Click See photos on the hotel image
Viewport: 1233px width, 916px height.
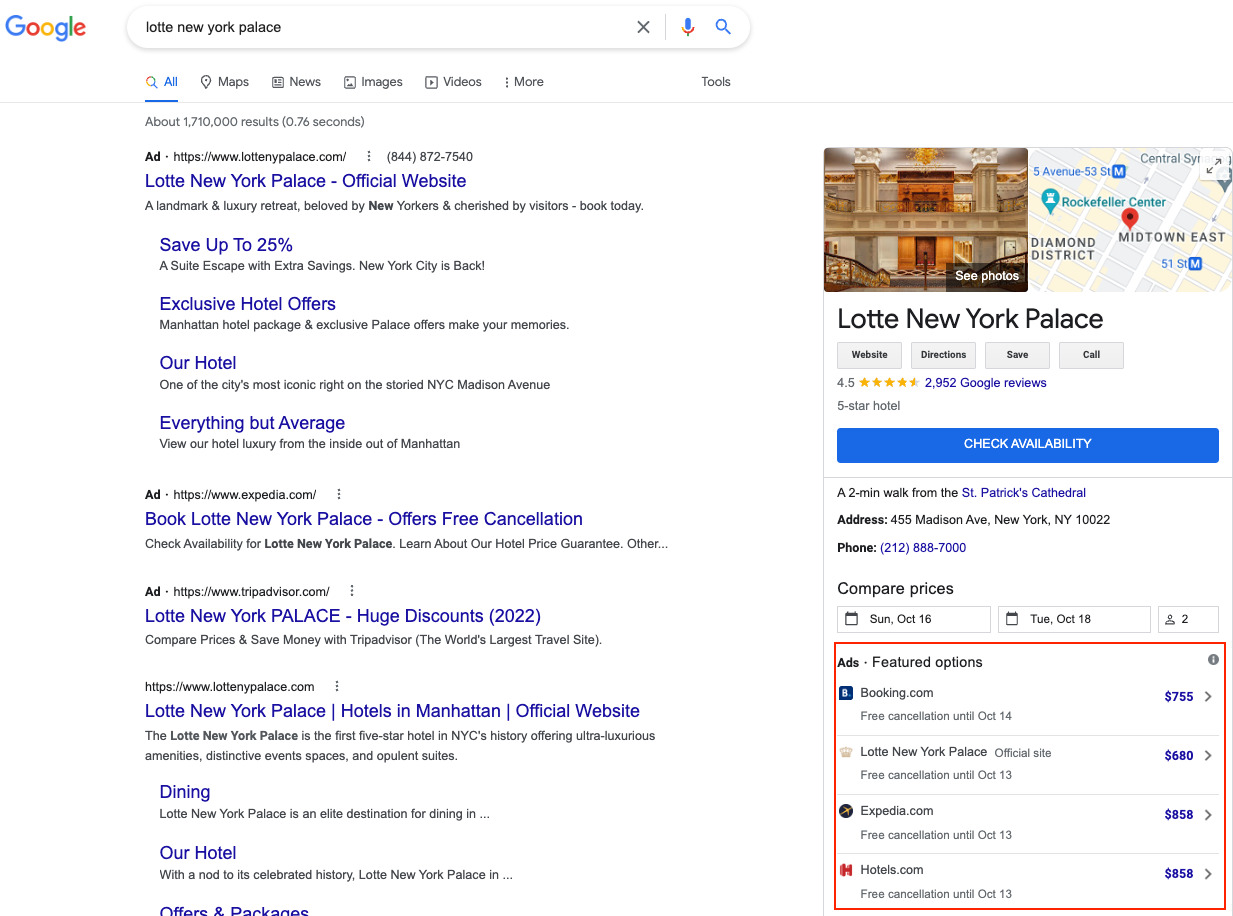986,276
